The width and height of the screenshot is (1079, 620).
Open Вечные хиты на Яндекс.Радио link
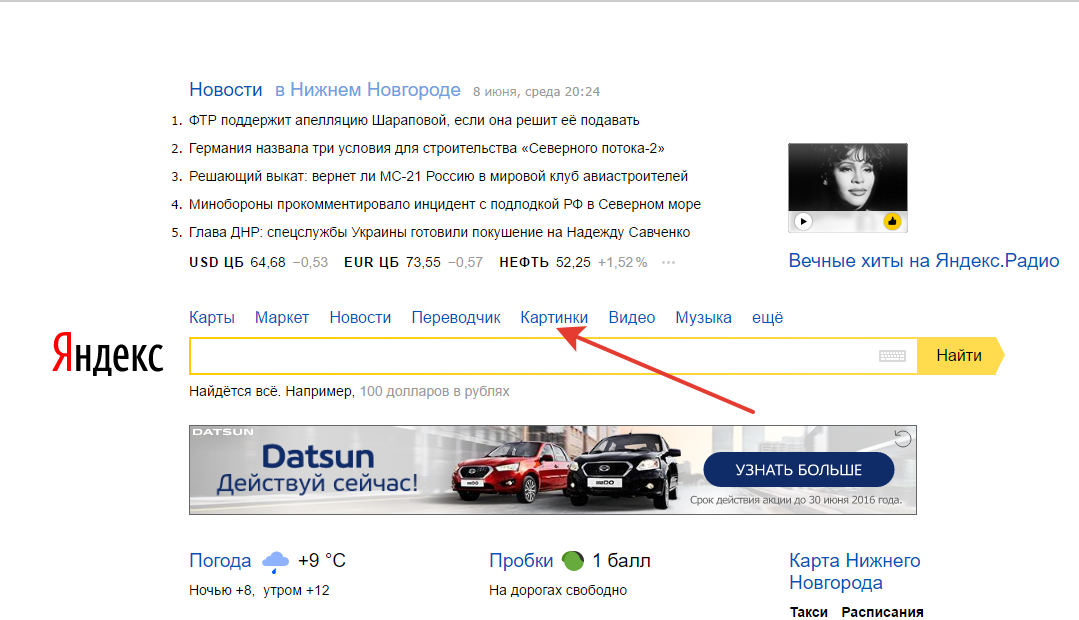click(923, 261)
